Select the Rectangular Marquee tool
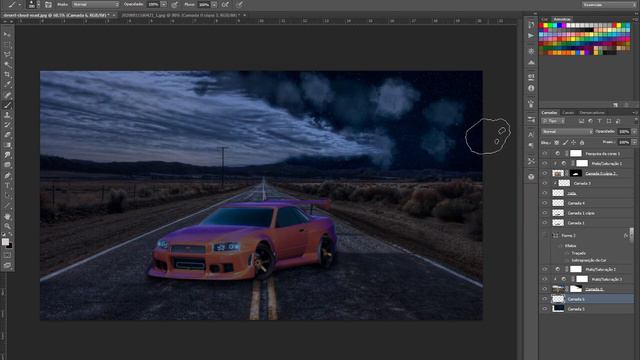 [x=7, y=44]
